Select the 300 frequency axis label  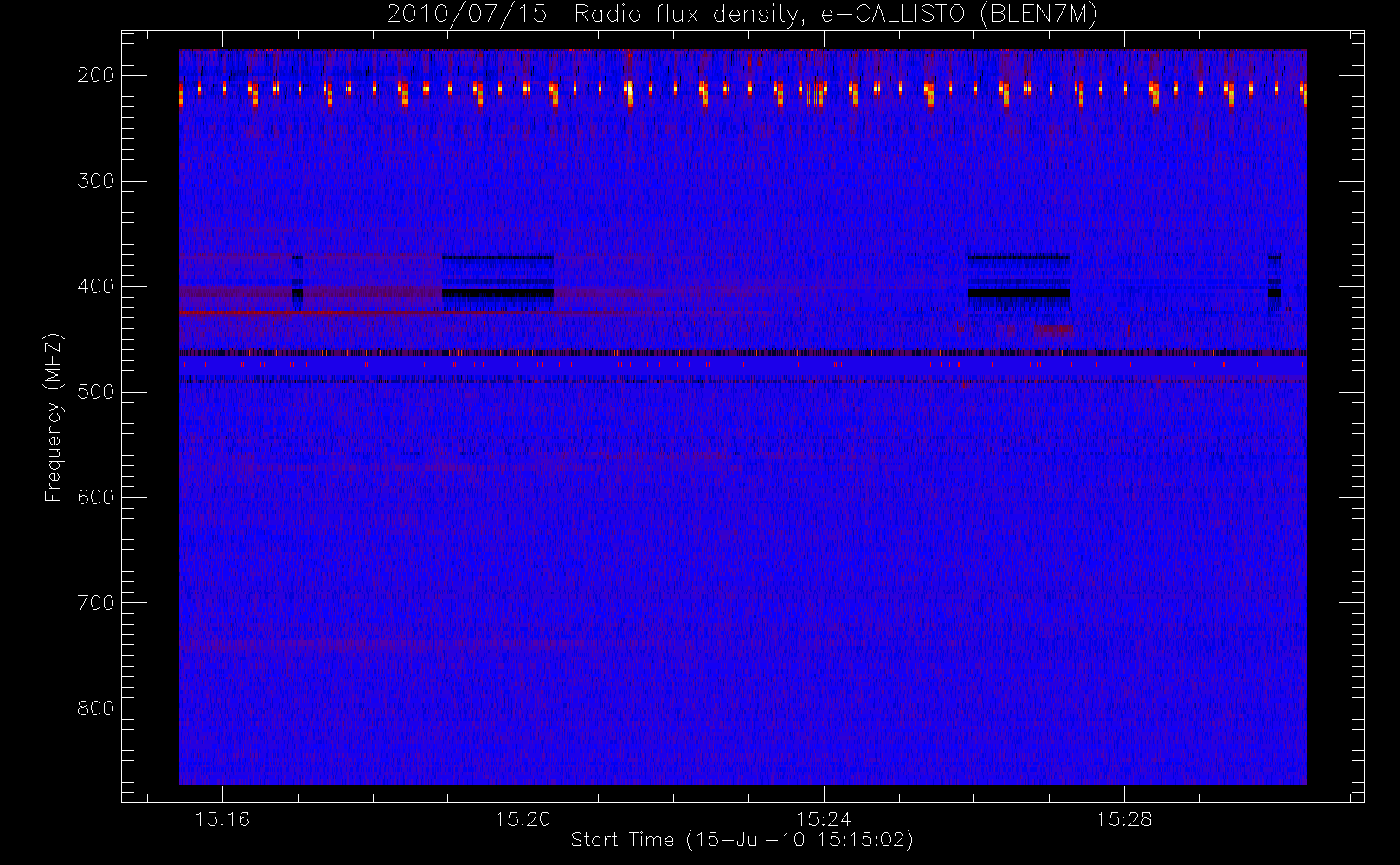pyautogui.click(x=96, y=181)
